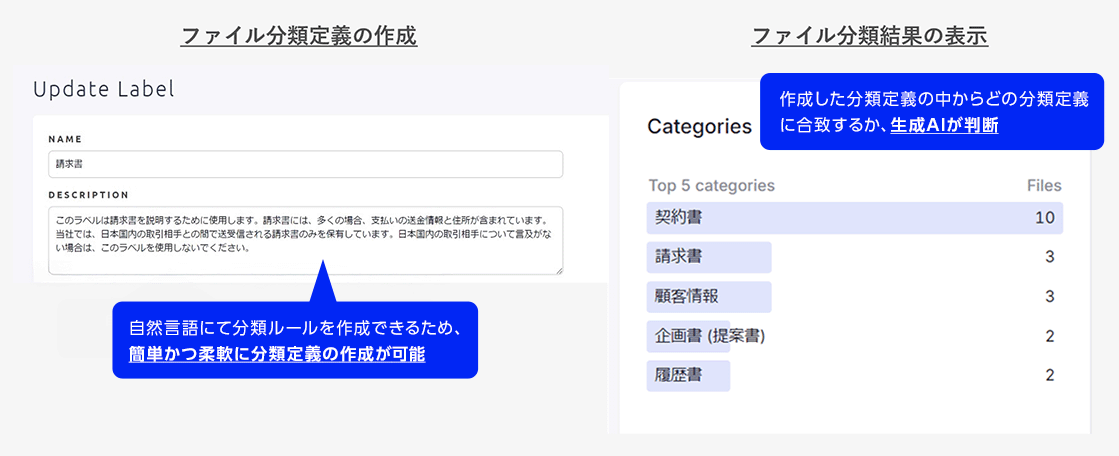Click the ファイル分類定義の作成 heading

(x=298, y=37)
